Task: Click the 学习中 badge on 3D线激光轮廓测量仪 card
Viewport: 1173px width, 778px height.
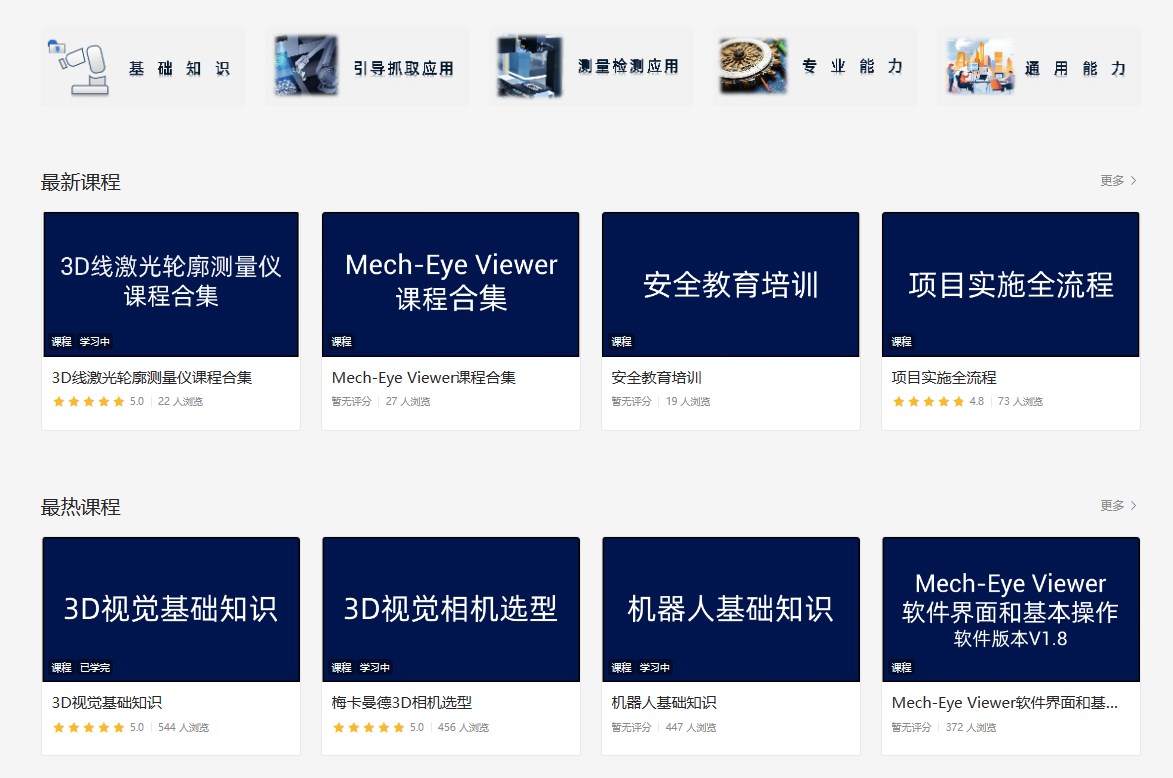Action: (92, 341)
